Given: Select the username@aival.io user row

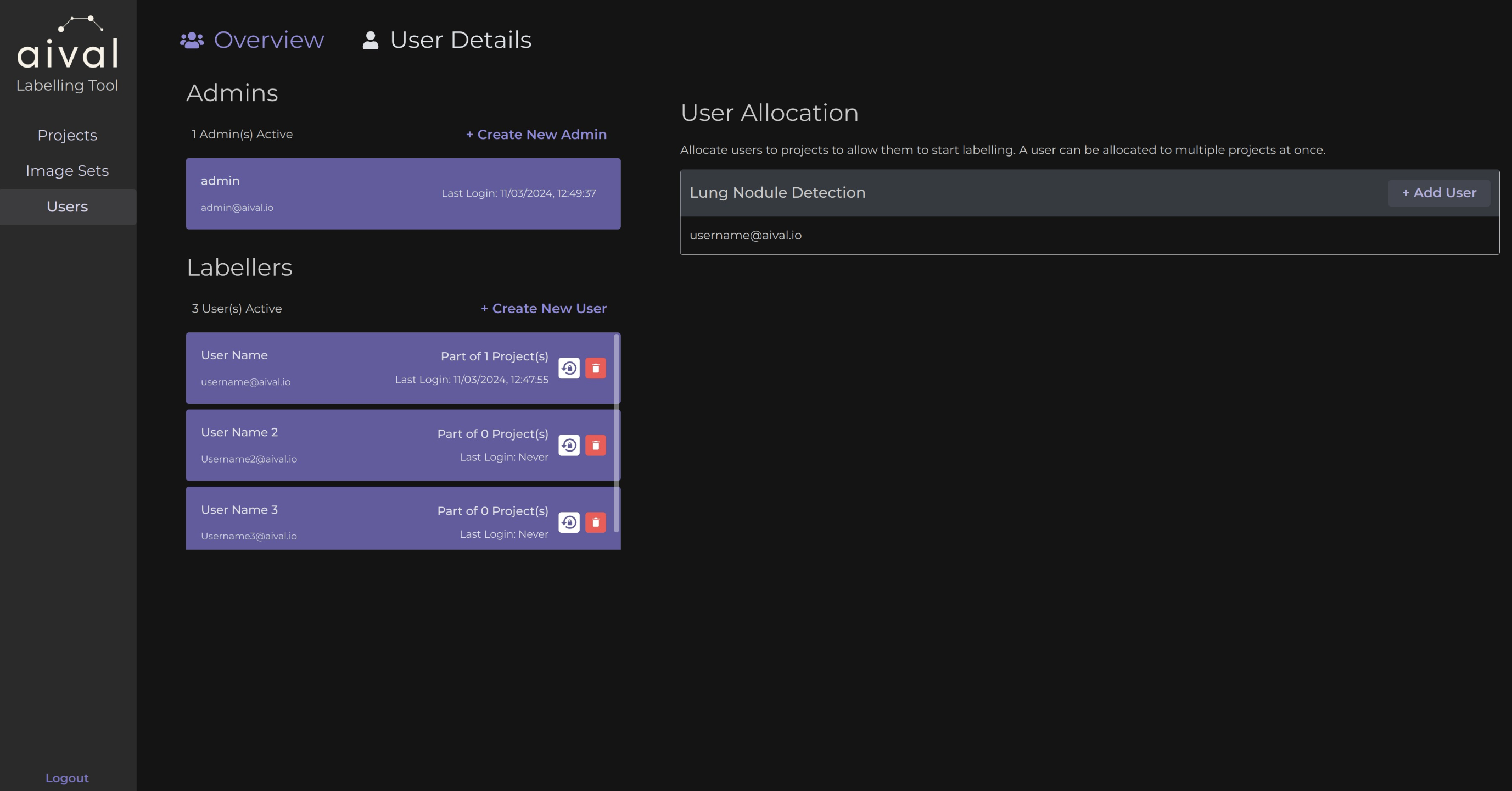Looking at the screenshot, I should coord(1089,235).
